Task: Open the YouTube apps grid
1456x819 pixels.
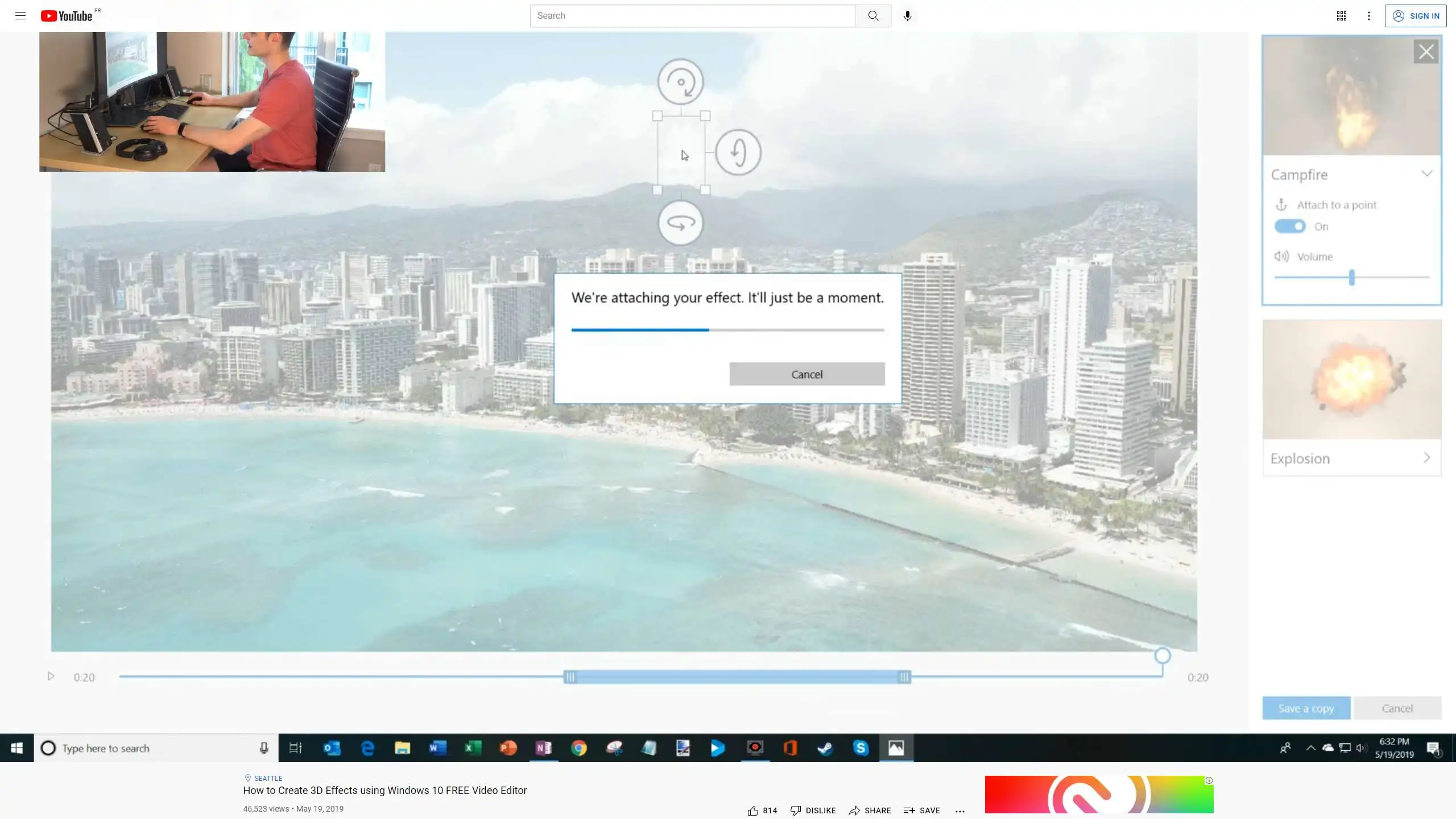Action: pos(1341,16)
